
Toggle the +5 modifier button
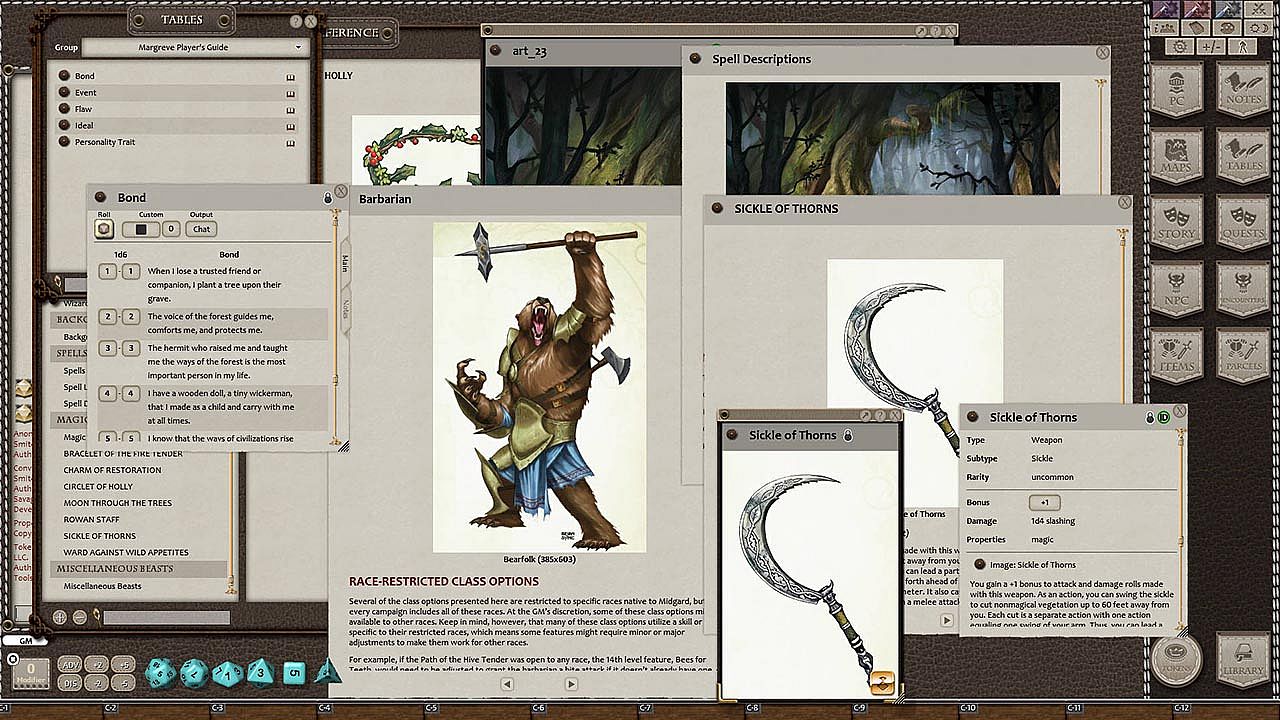(x=123, y=664)
